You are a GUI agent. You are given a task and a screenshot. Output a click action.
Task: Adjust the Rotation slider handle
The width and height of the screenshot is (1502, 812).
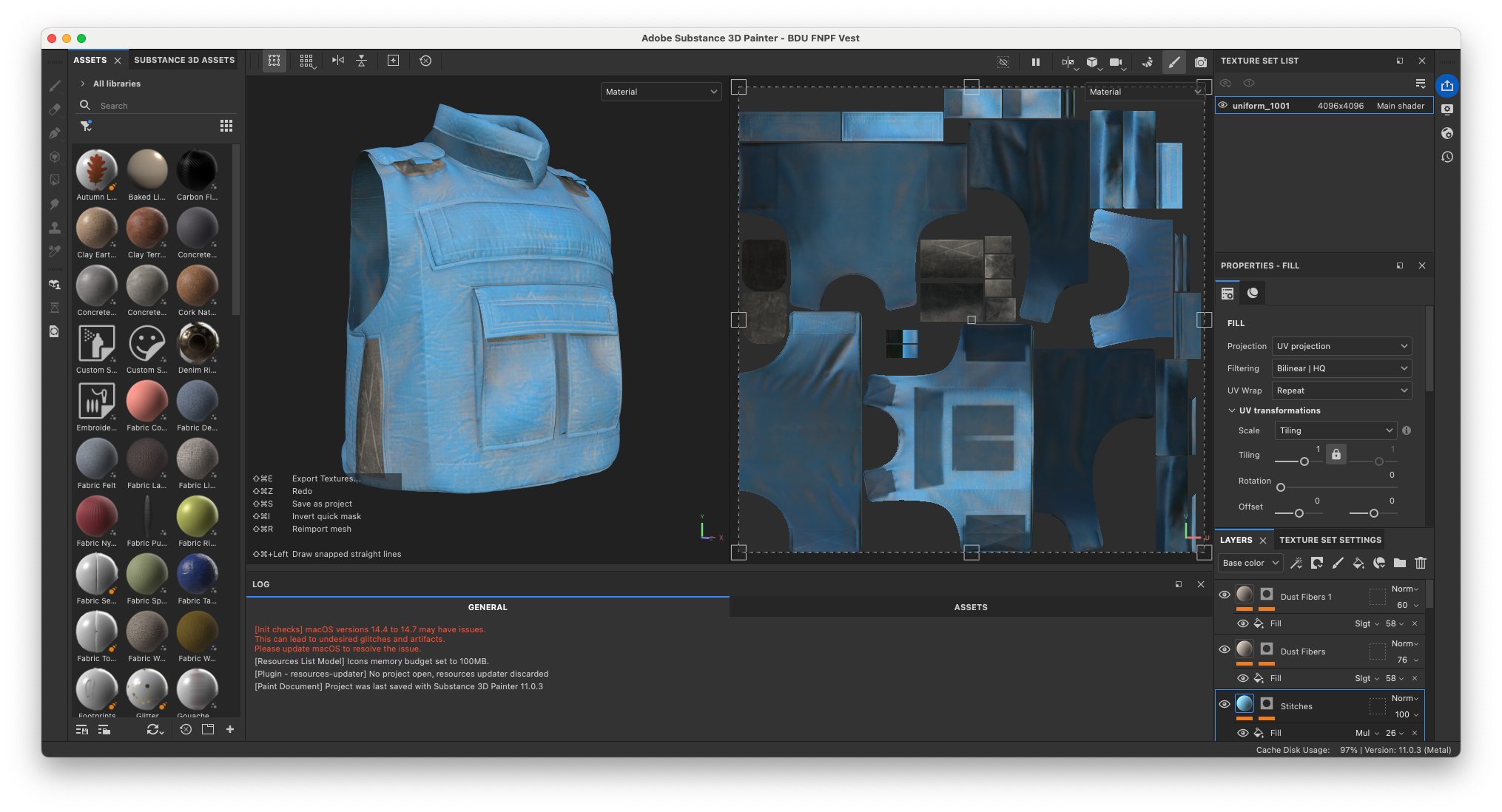[1281, 487]
